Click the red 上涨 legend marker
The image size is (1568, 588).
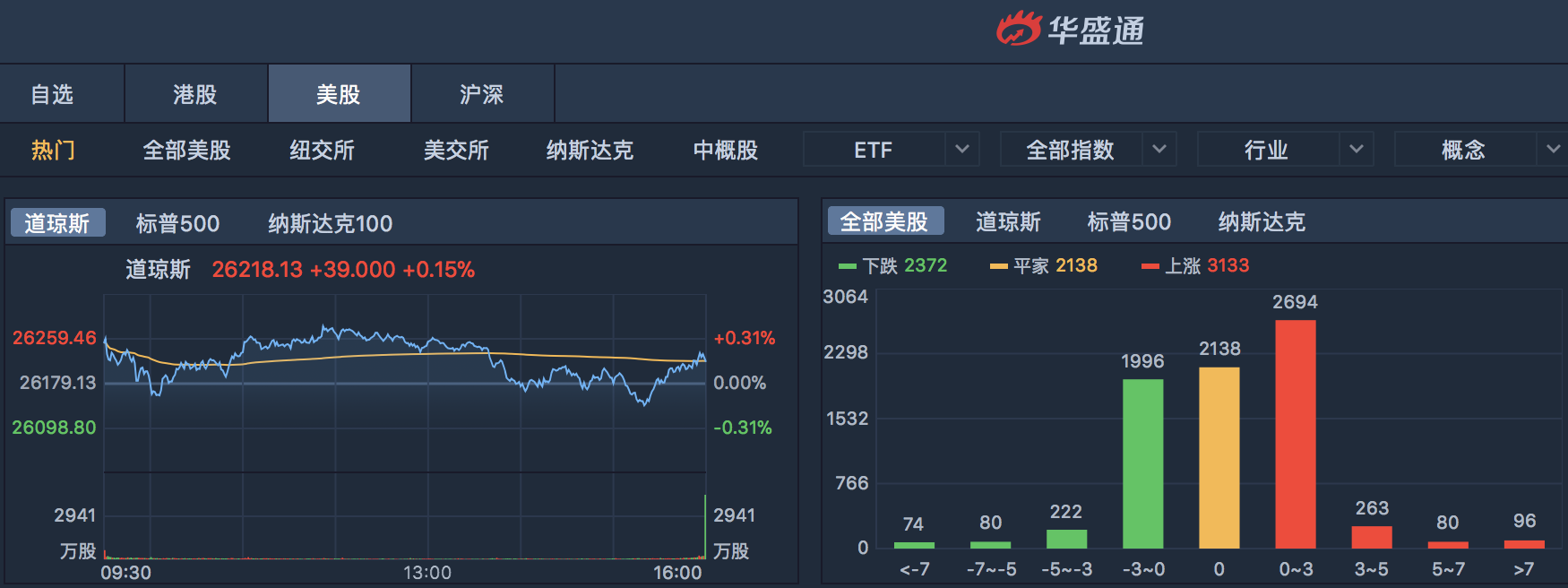pyautogui.click(x=1150, y=266)
